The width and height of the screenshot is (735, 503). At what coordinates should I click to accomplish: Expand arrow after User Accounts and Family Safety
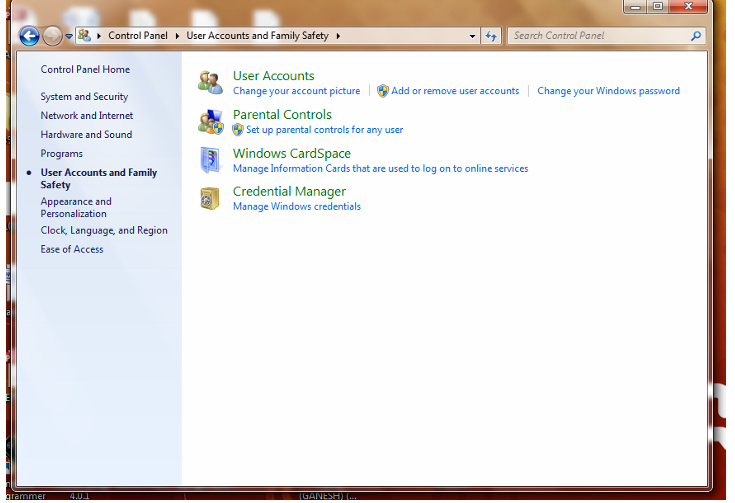(338, 36)
